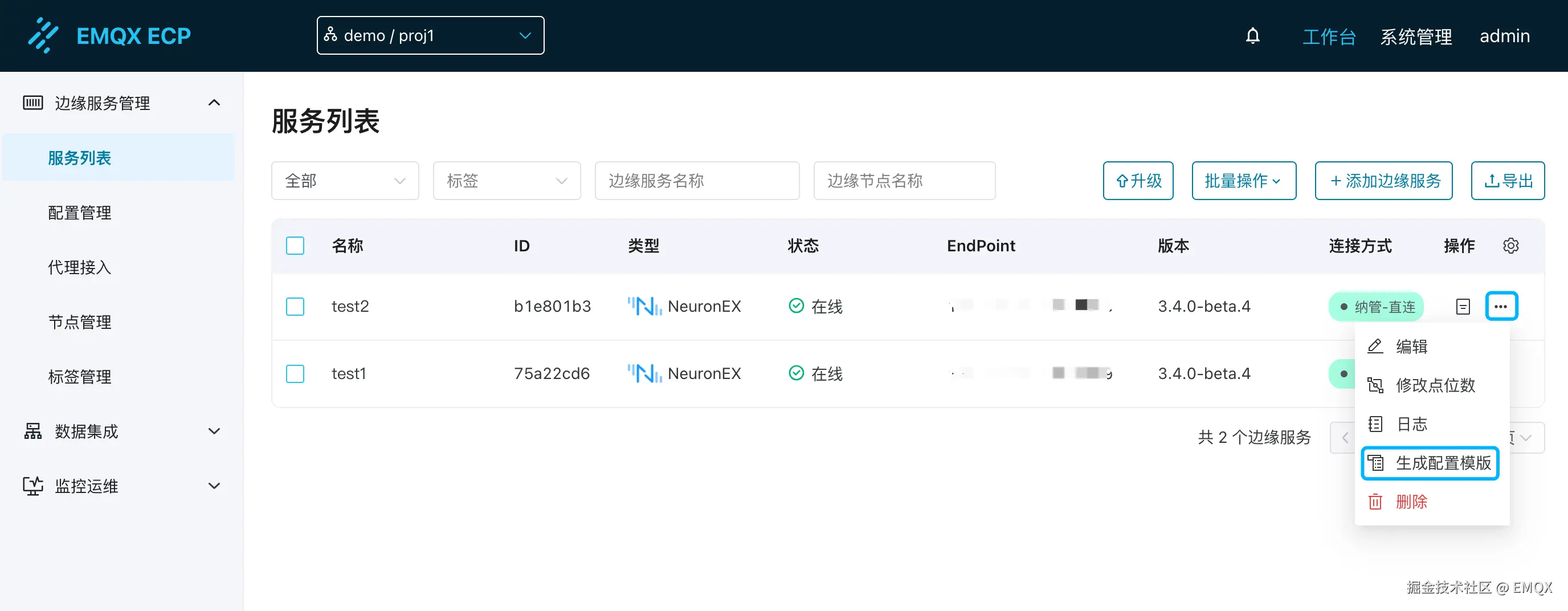Type in the 边缘服务名称 search field
Screen dimensions: 1568x611
(697, 180)
